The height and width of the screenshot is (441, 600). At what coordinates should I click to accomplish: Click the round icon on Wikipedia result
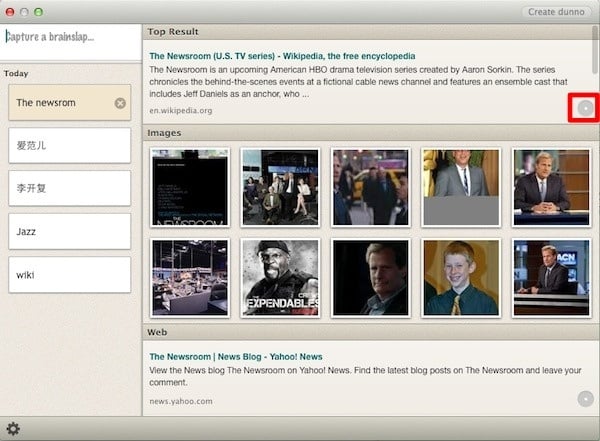[585, 107]
